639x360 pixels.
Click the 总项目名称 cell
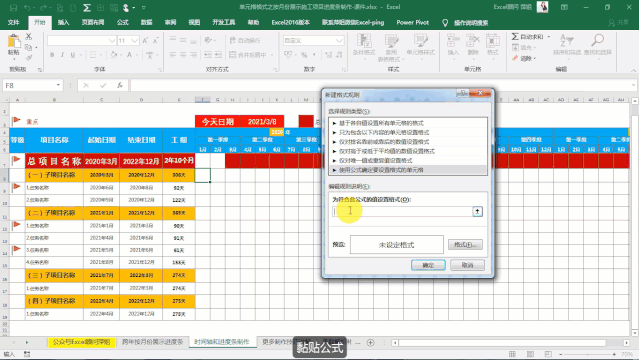pyautogui.click(x=54, y=161)
